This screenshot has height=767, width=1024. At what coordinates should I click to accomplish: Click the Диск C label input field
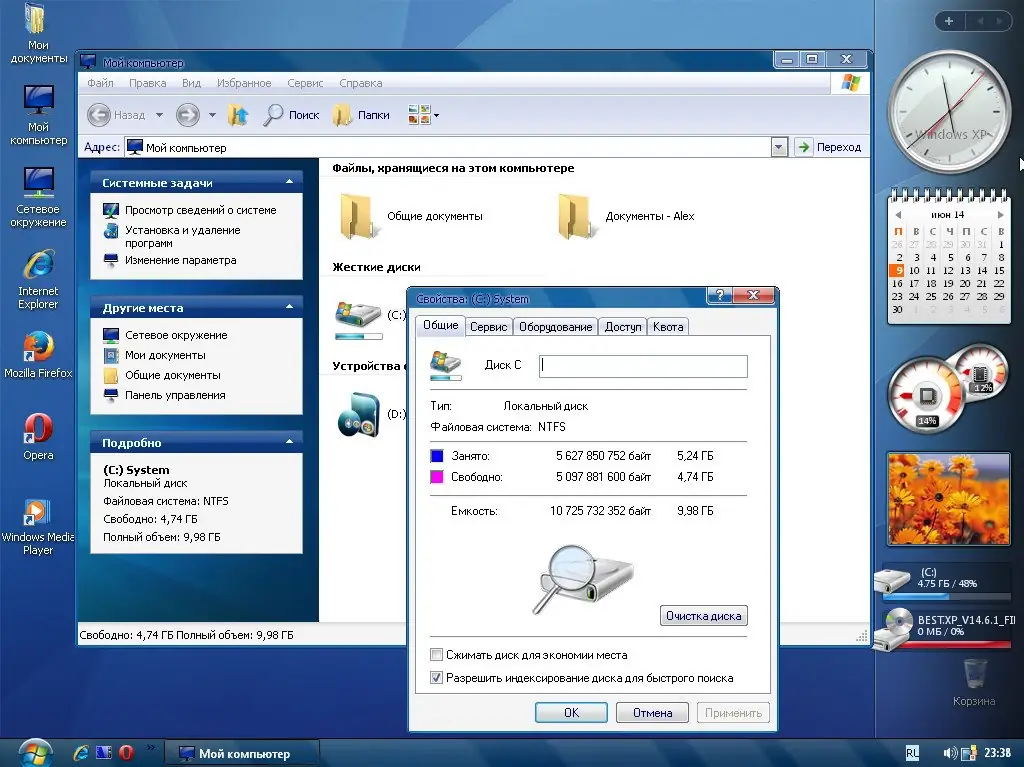coord(643,366)
